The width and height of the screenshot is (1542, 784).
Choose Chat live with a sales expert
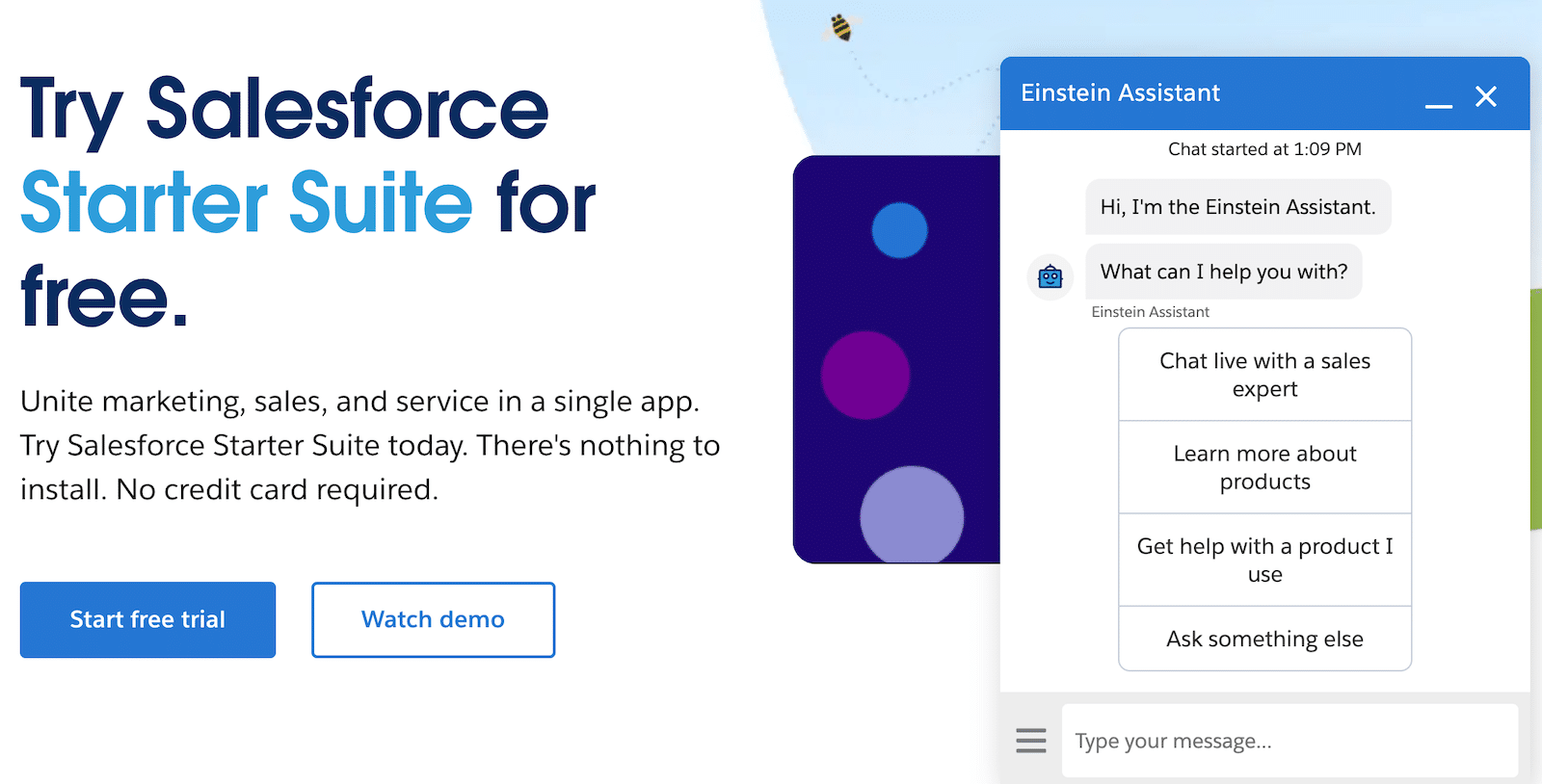[1264, 375]
